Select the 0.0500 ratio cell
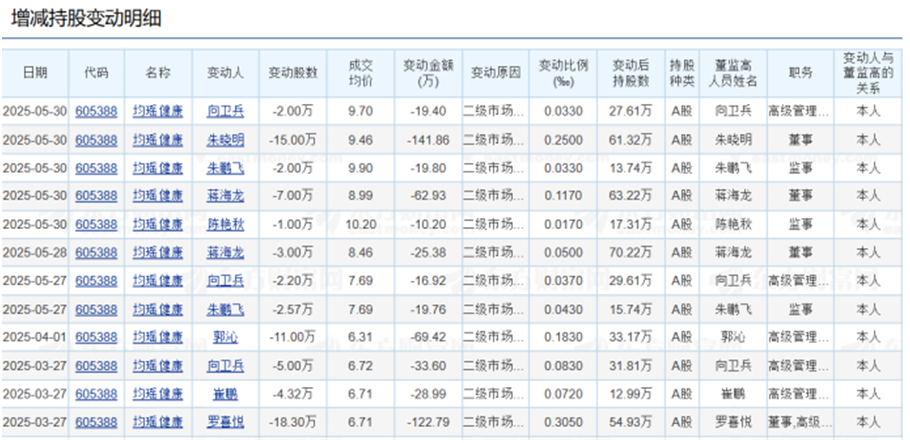This screenshot has width=910, height=443. (x=563, y=253)
